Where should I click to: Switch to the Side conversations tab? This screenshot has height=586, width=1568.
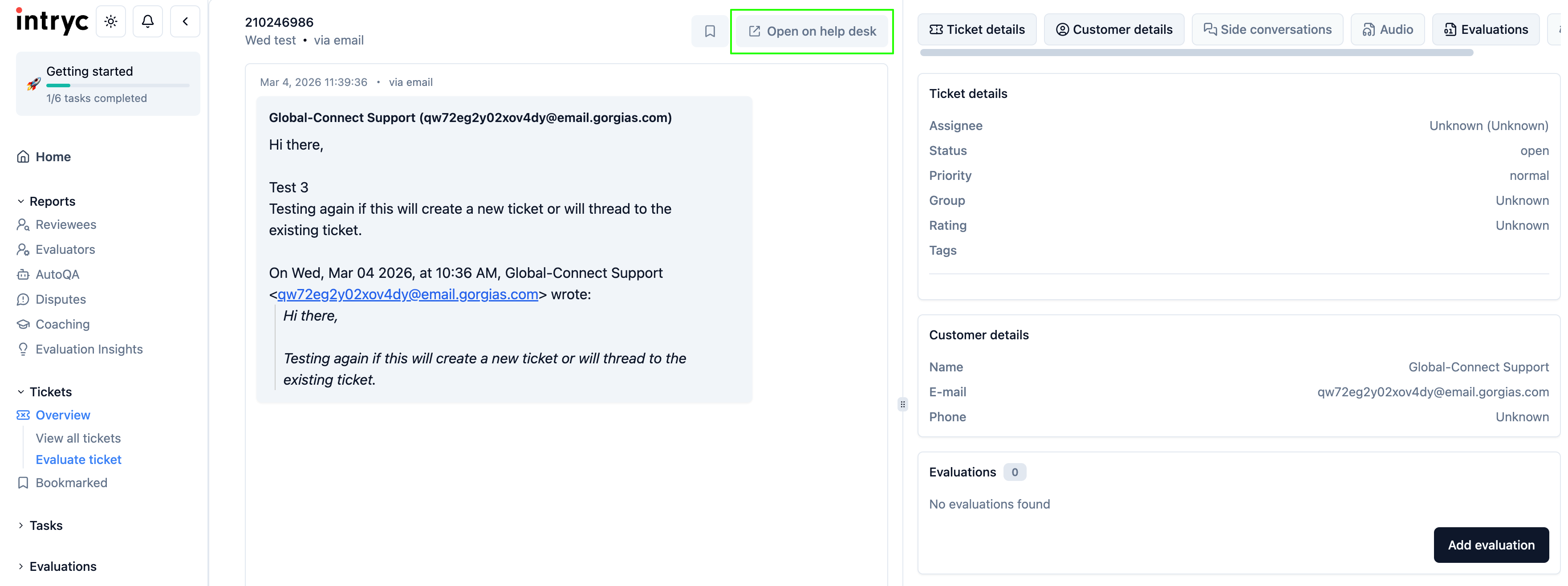pyautogui.click(x=1267, y=29)
